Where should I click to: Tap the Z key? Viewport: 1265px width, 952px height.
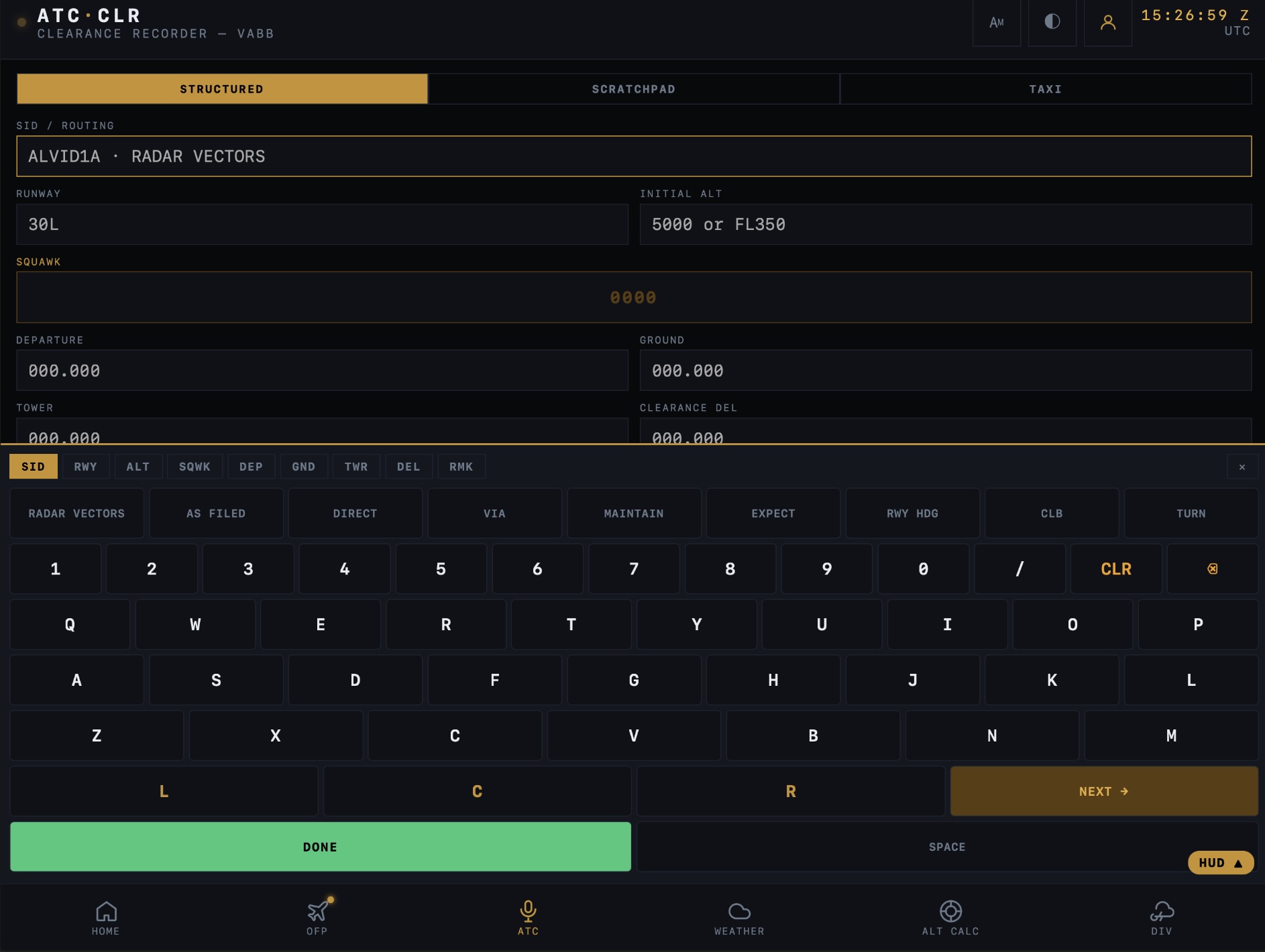point(97,735)
